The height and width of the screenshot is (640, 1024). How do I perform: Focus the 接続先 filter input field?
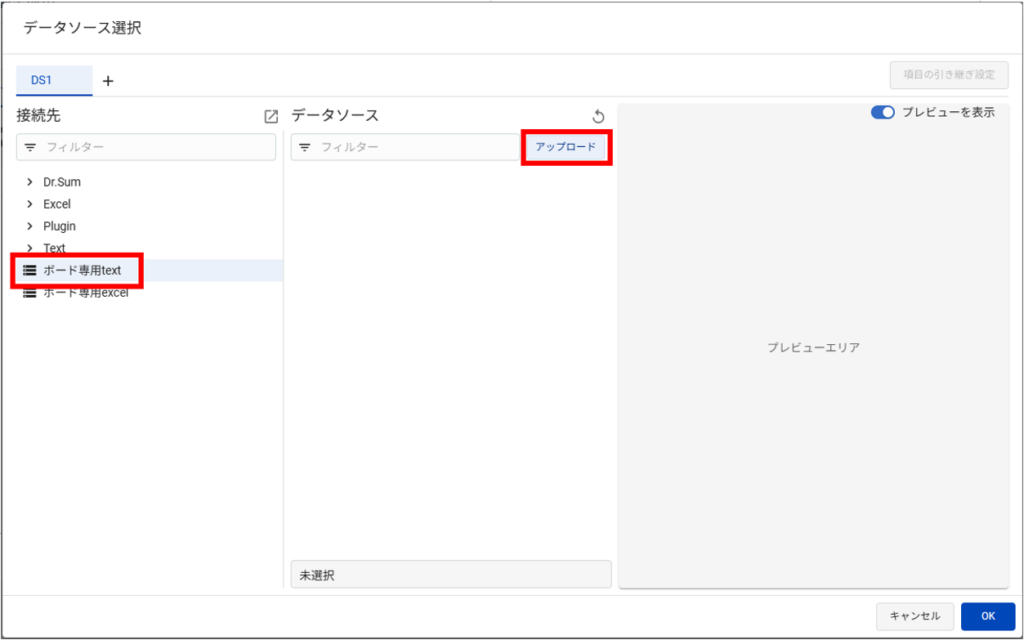pyautogui.click(x=146, y=148)
